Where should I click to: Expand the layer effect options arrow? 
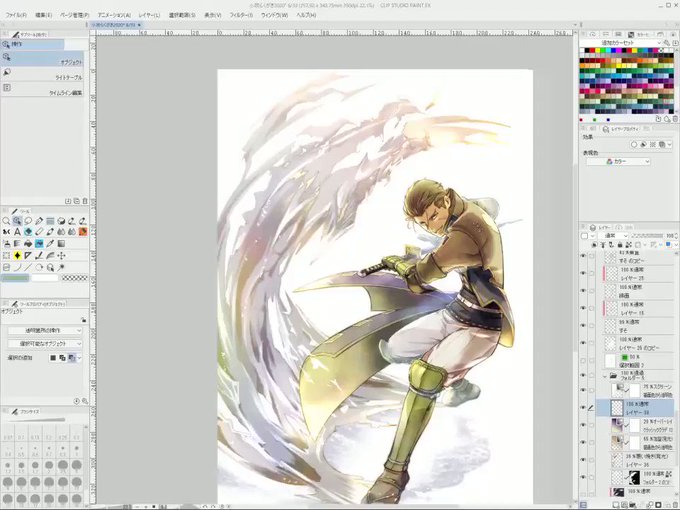pos(670,144)
